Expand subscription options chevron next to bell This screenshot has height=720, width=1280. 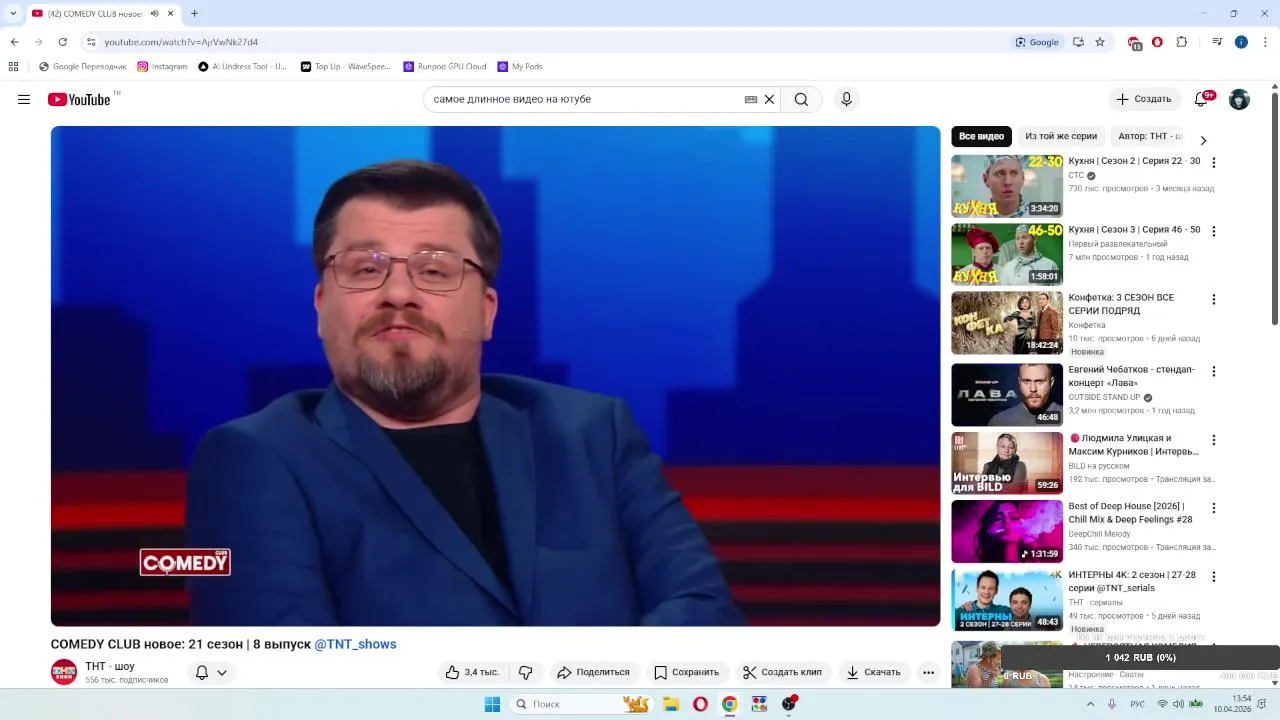click(x=222, y=672)
